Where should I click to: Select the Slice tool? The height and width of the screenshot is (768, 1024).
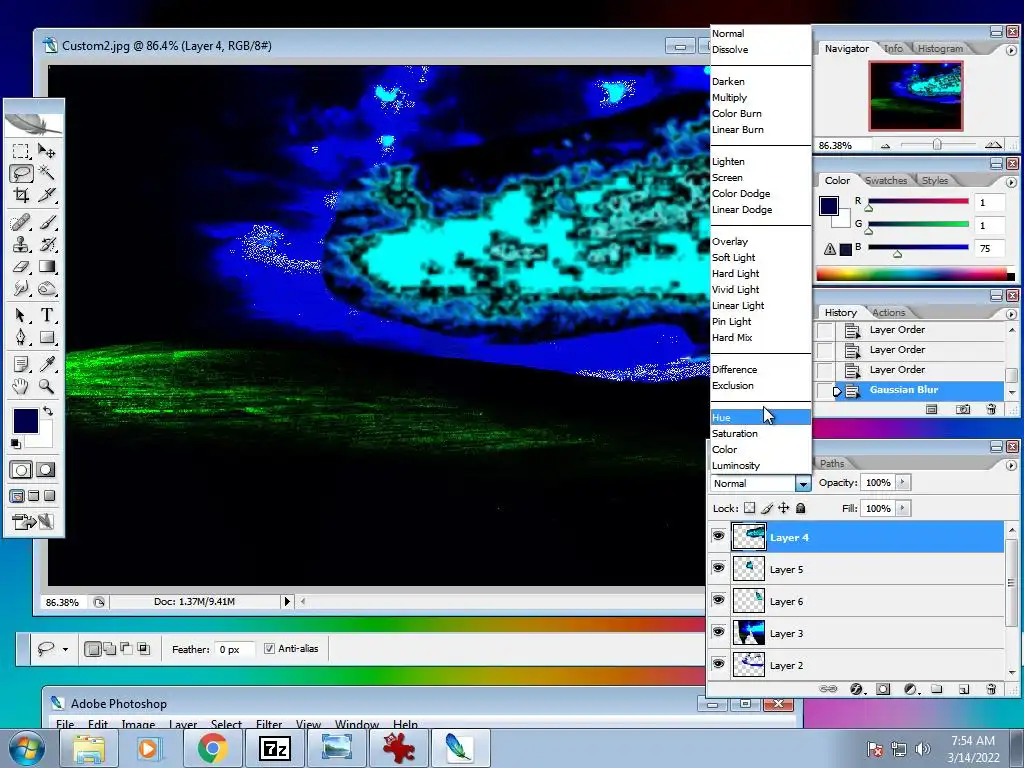[x=46, y=195]
